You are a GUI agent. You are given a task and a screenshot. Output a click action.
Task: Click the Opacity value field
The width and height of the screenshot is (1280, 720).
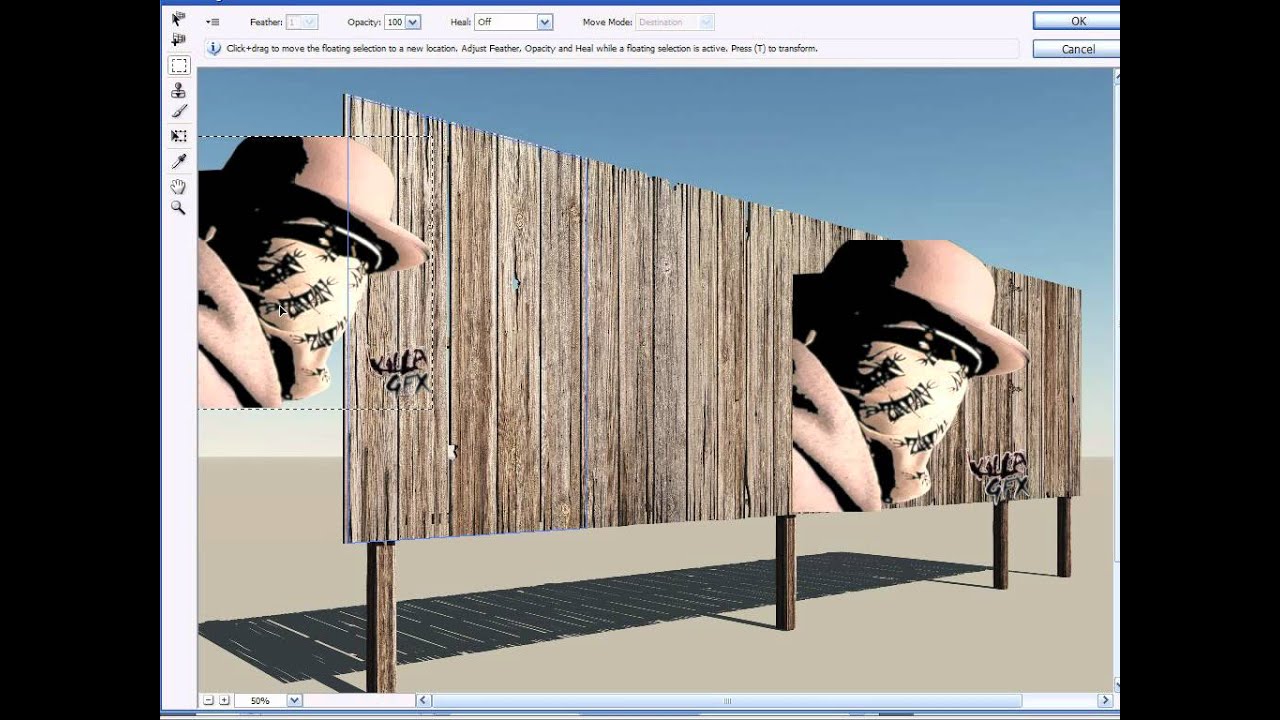(395, 22)
